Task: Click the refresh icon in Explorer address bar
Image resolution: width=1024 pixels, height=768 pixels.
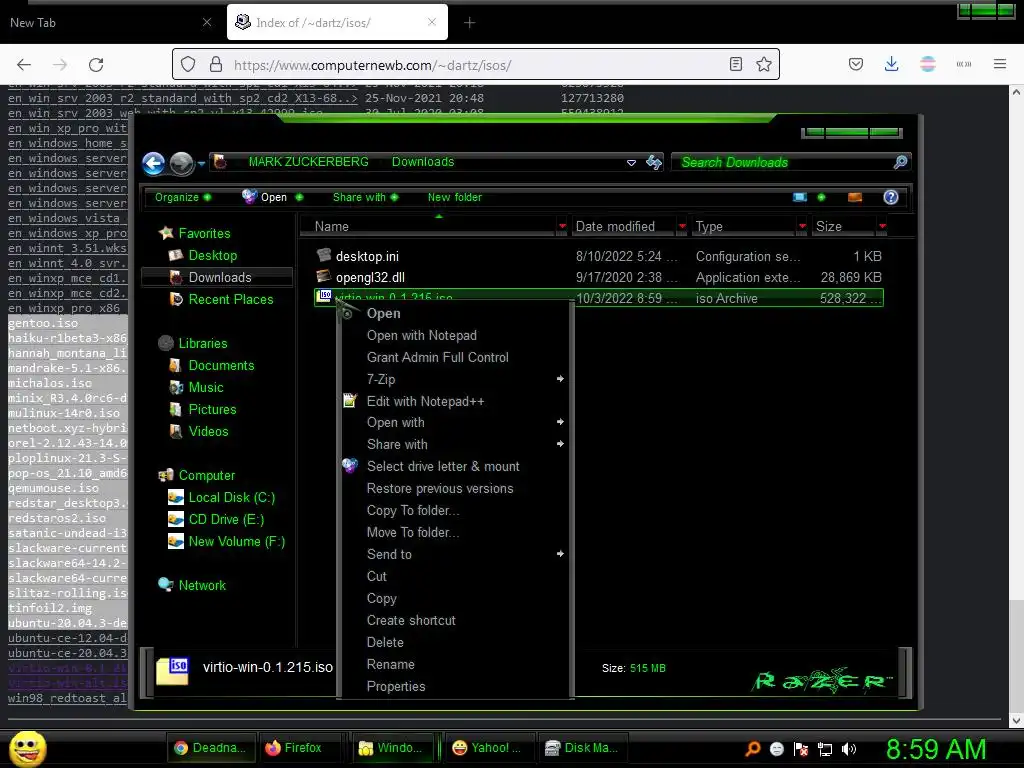Action: (x=654, y=162)
